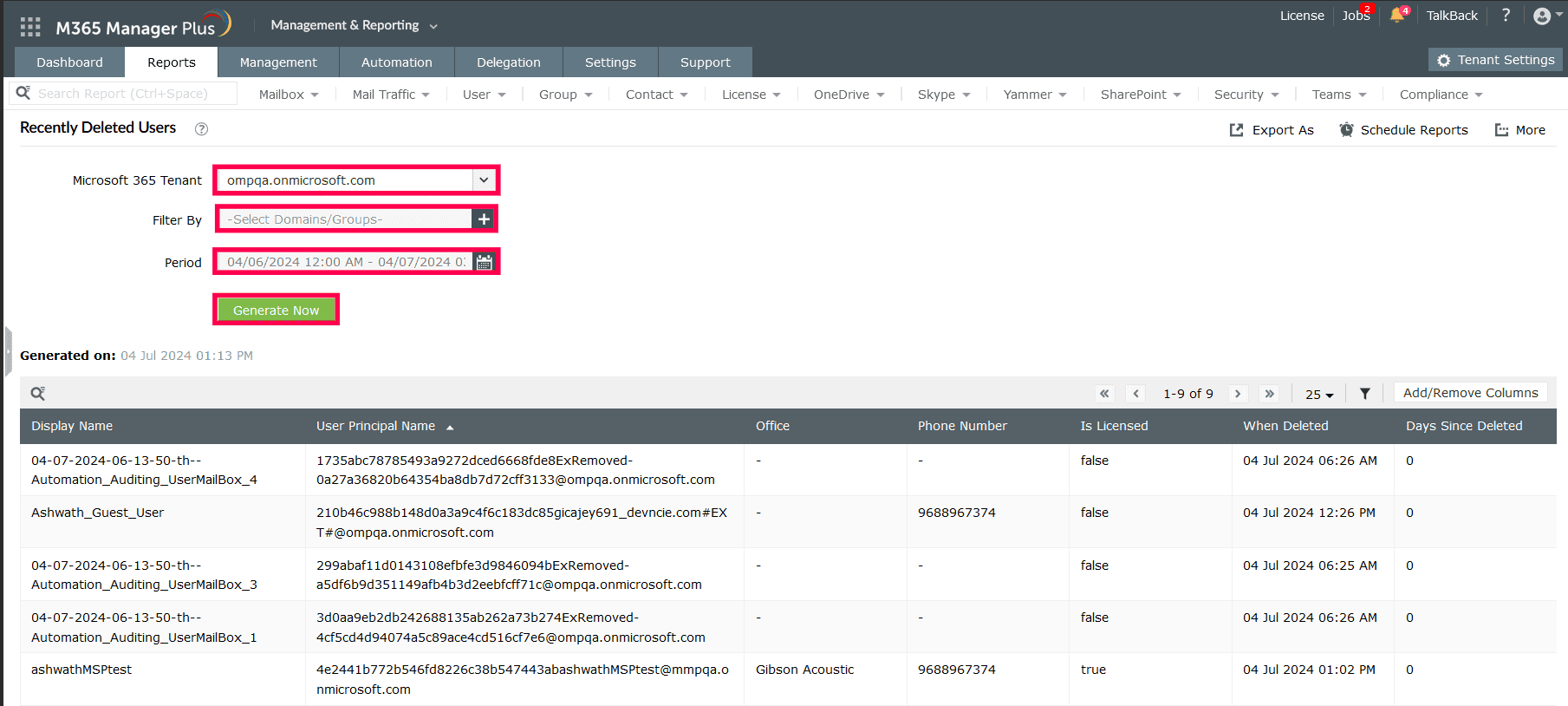
Task: Go to next page of results
Action: tap(1238, 394)
